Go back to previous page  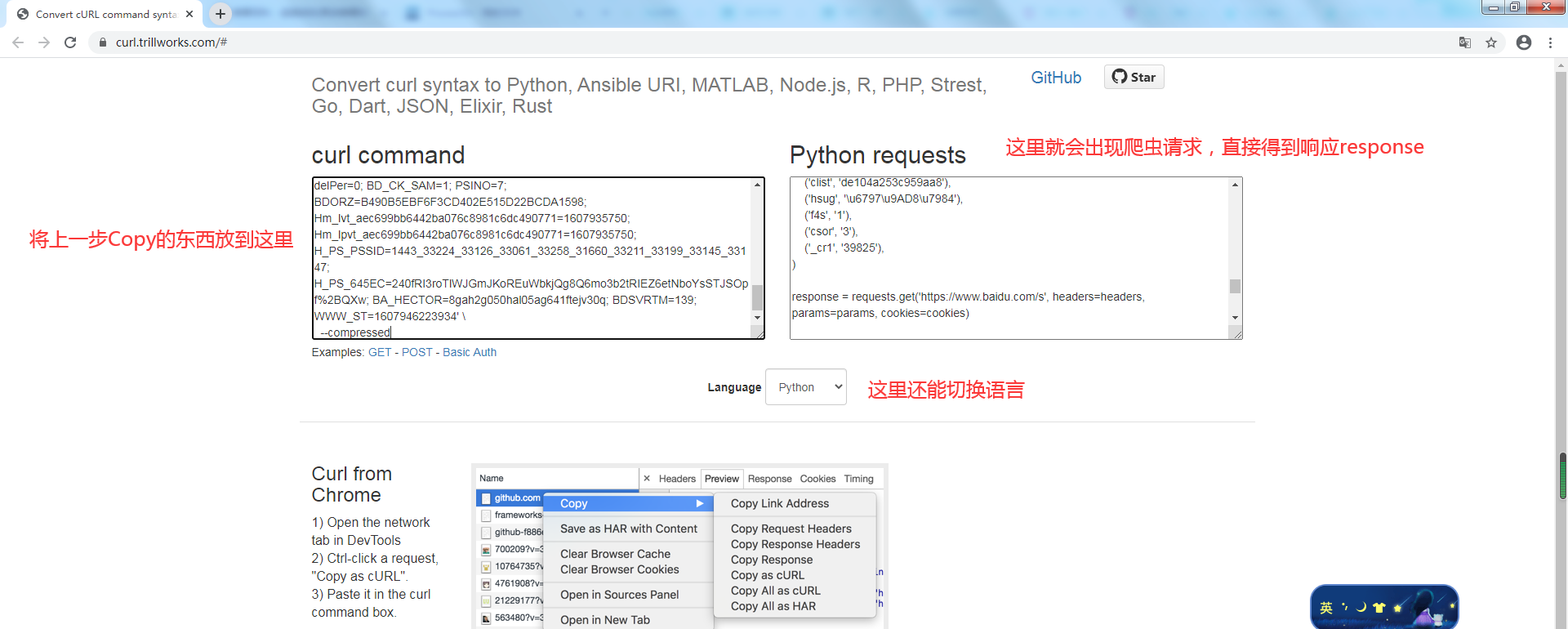18,42
